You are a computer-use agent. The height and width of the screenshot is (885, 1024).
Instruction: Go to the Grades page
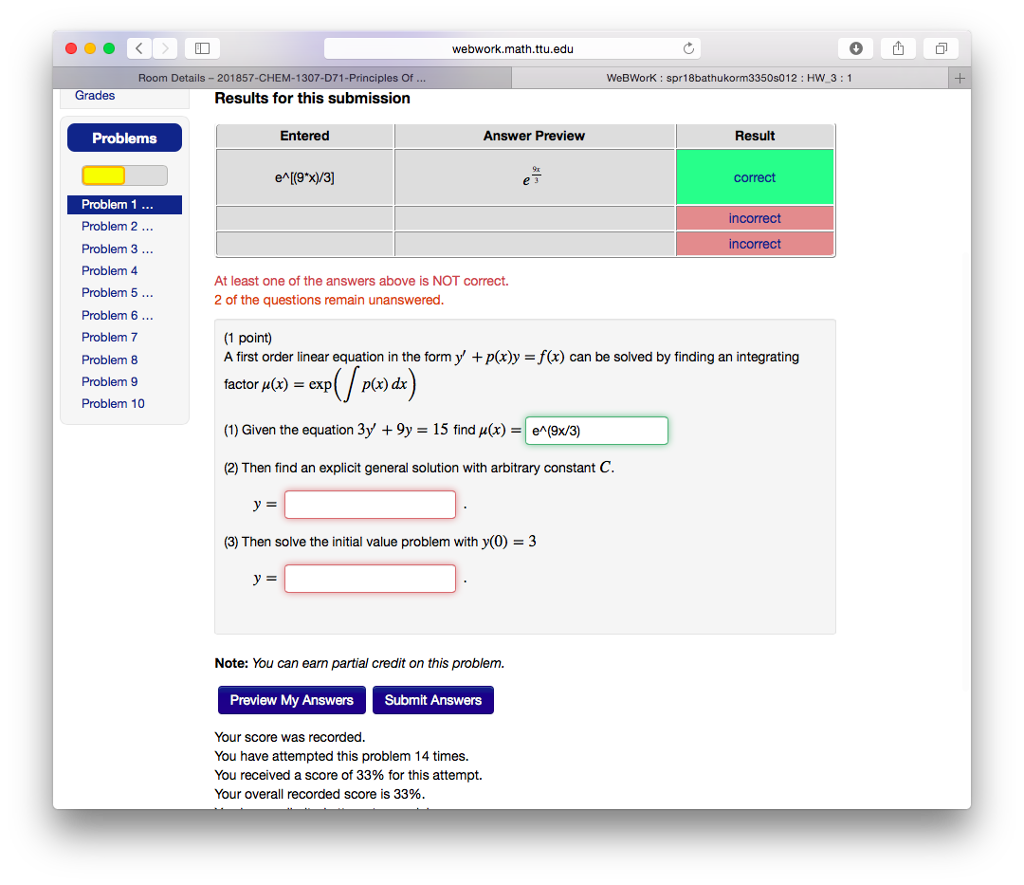tap(94, 95)
